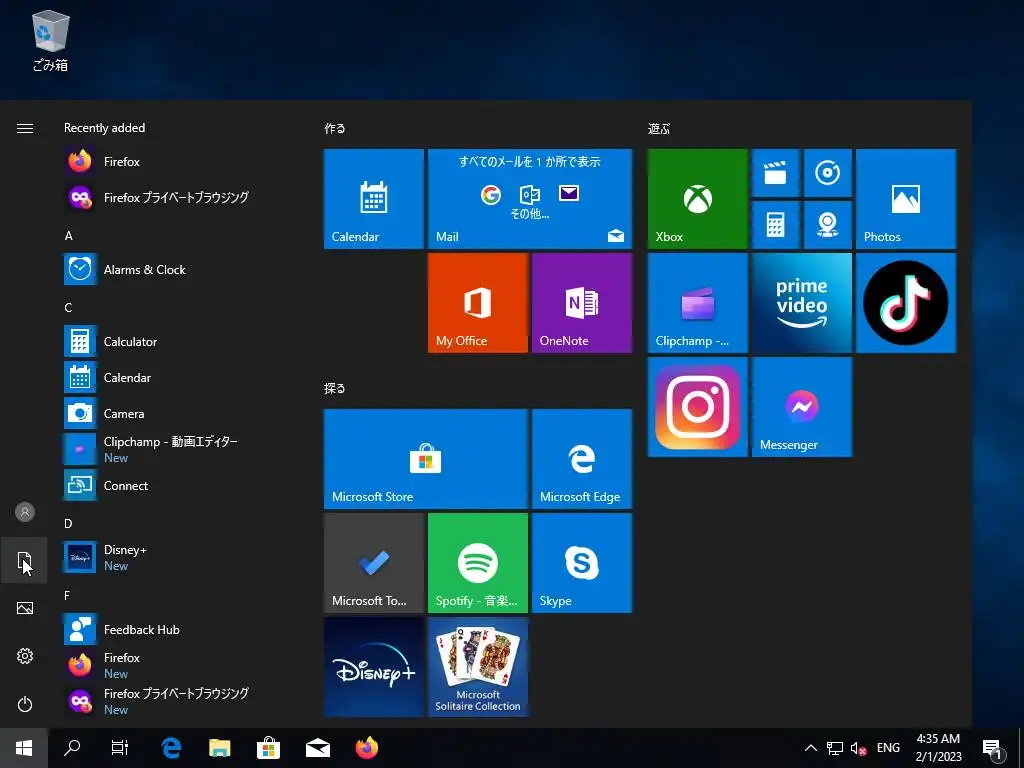
Task: Open Disney+ in app list
Action: pyautogui.click(x=182, y=557)
